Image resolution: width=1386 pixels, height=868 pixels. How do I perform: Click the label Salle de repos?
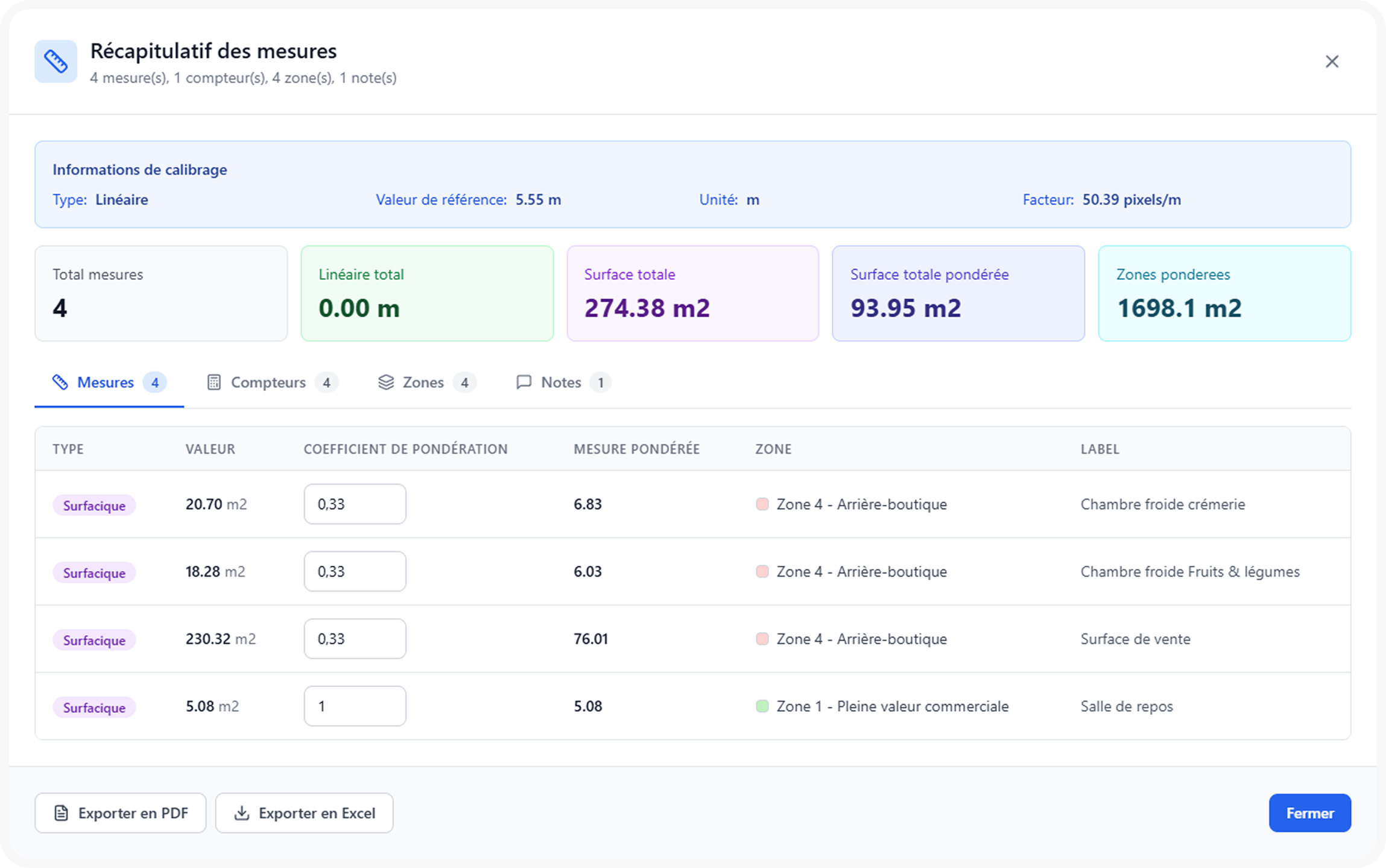(x=1127, y=706)
